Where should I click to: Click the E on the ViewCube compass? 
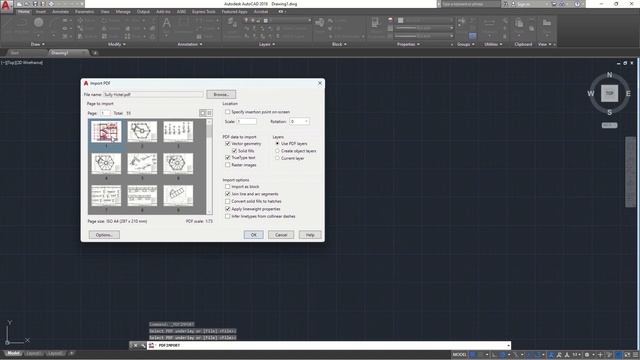[x=628, y=93]
